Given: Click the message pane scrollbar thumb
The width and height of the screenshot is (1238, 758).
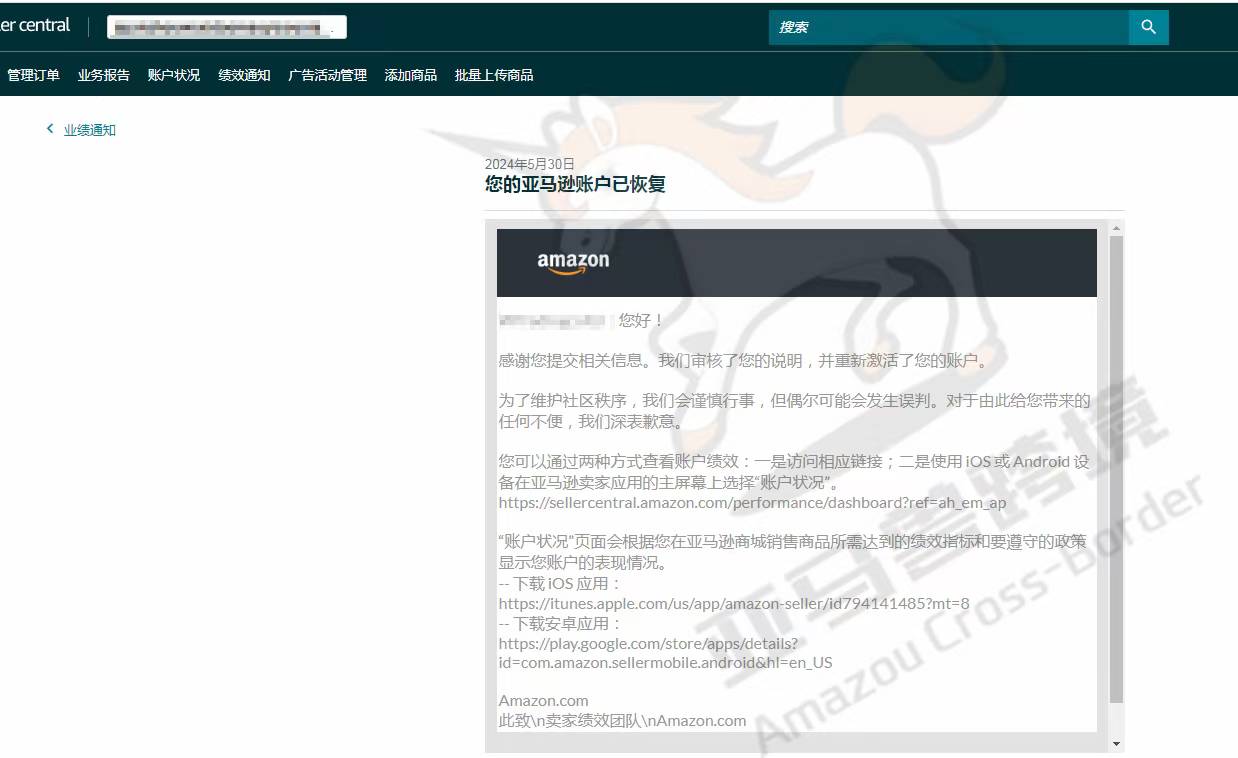Looking at the screenshot, I should click(1116, 469).
